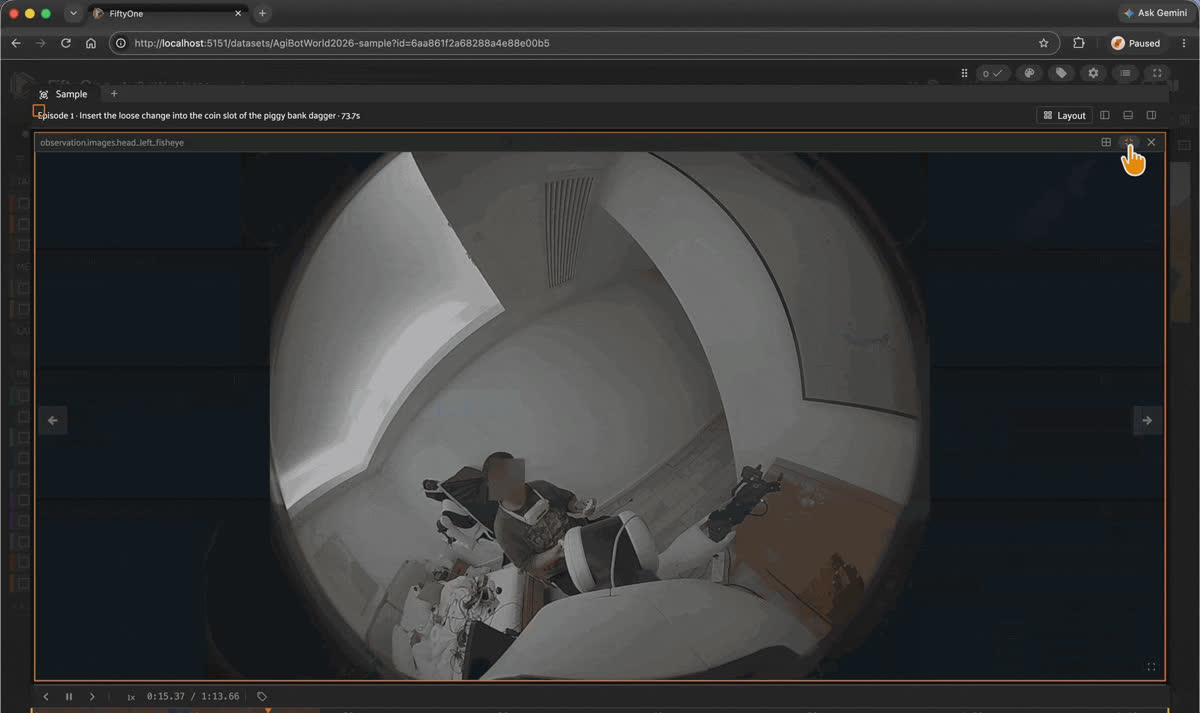This screenshot has width=1200, height=713.
Task: Close the FiftyOne browser tab
Action: pyautogui.click(x=237, y=13)
